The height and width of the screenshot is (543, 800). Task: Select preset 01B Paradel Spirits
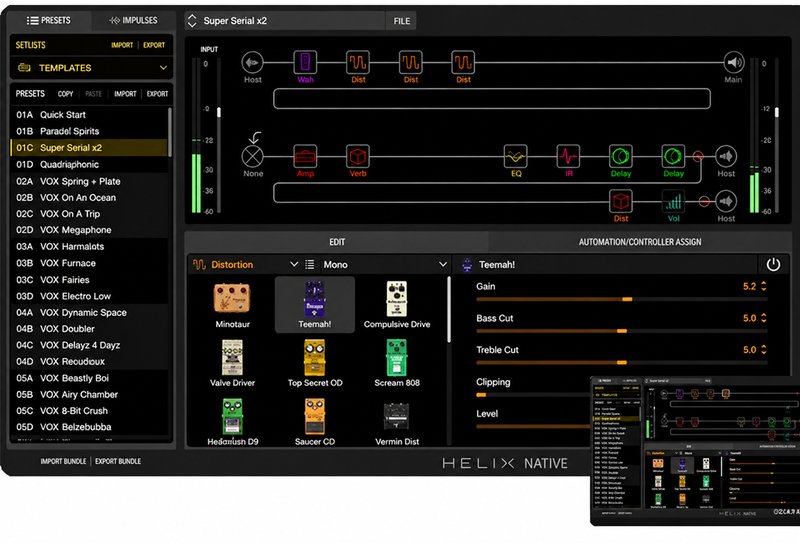89,131
